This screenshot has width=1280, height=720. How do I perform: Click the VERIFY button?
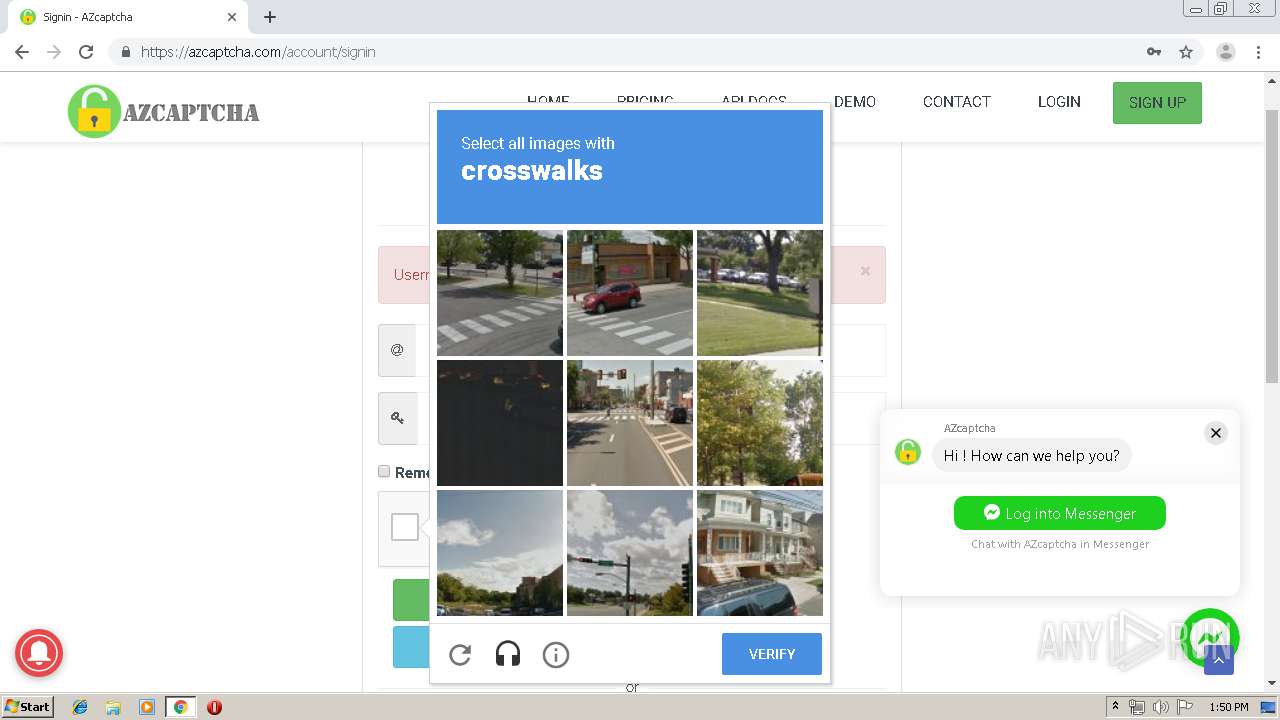pos(772,654)
